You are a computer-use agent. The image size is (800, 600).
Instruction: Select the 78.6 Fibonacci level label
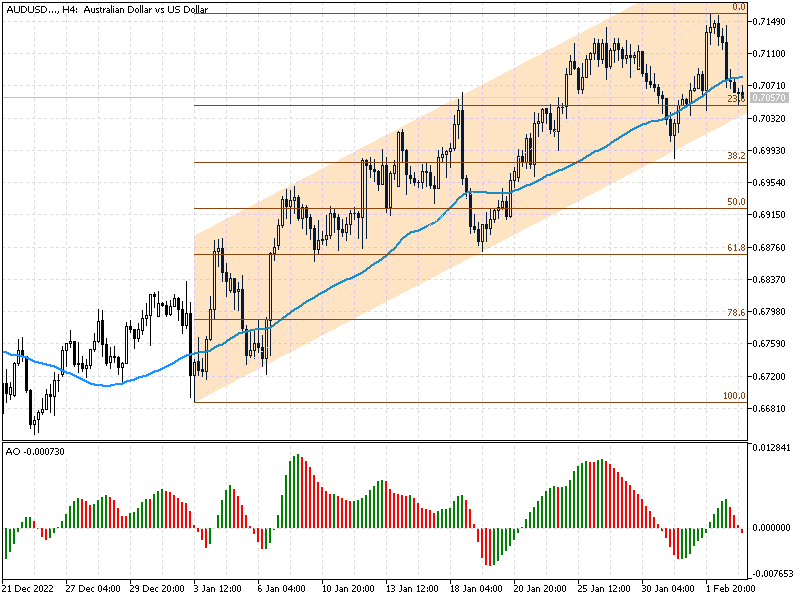(x=736, y=313)
